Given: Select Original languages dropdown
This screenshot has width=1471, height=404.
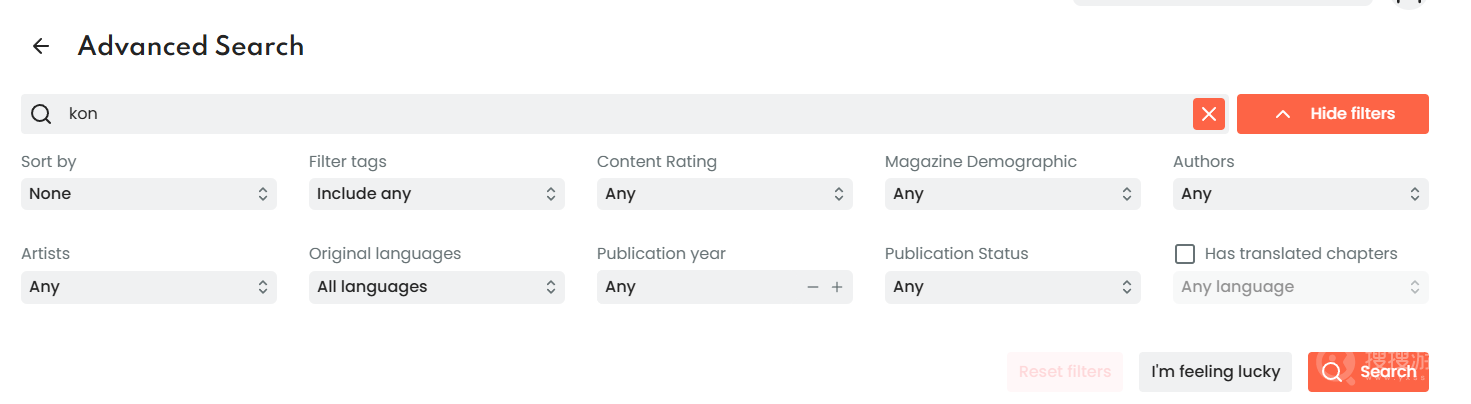Looking at the screenshot, I should [437, 287].
